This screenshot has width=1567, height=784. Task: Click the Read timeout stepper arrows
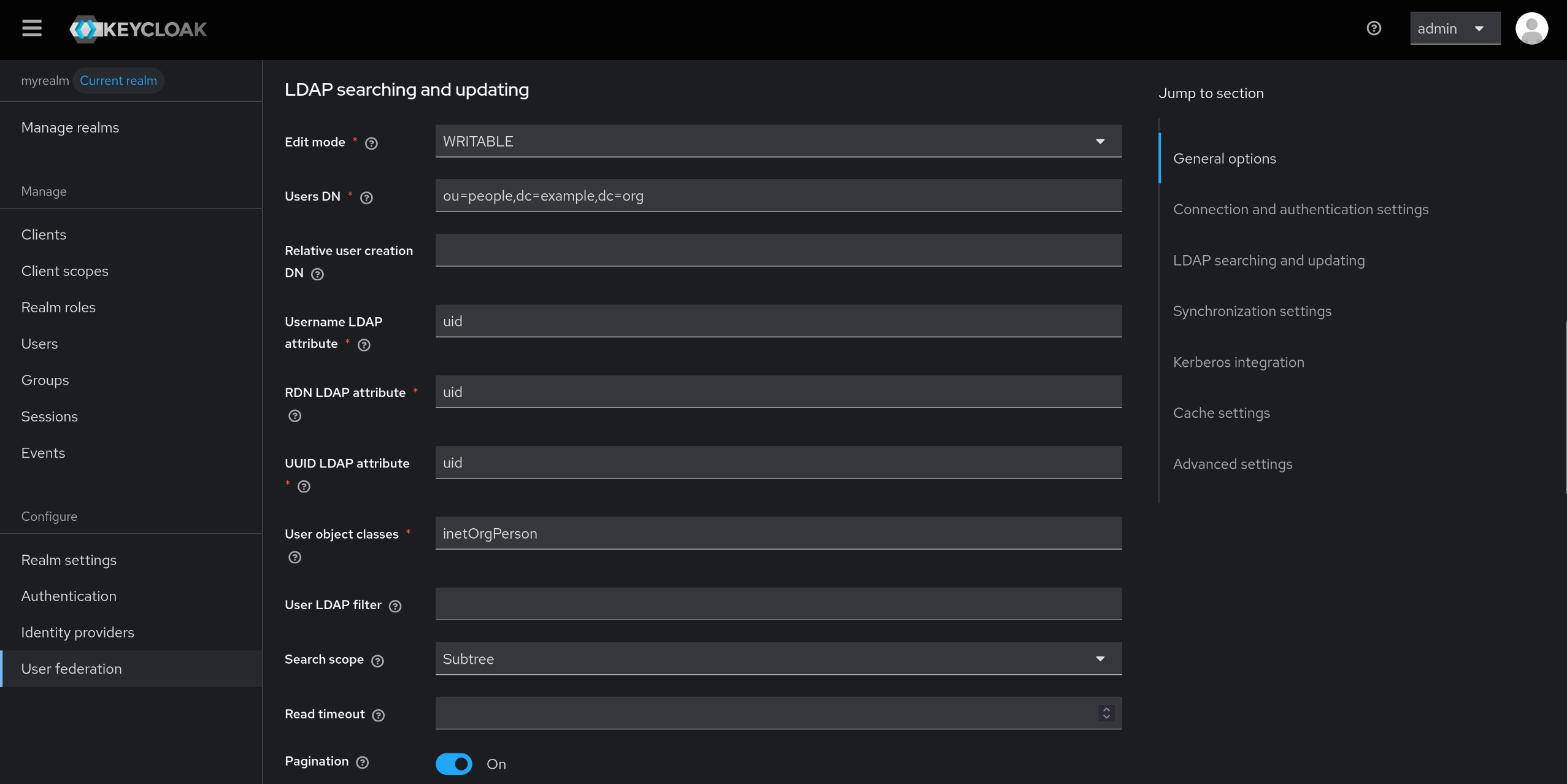click(x=1106, y=713)
